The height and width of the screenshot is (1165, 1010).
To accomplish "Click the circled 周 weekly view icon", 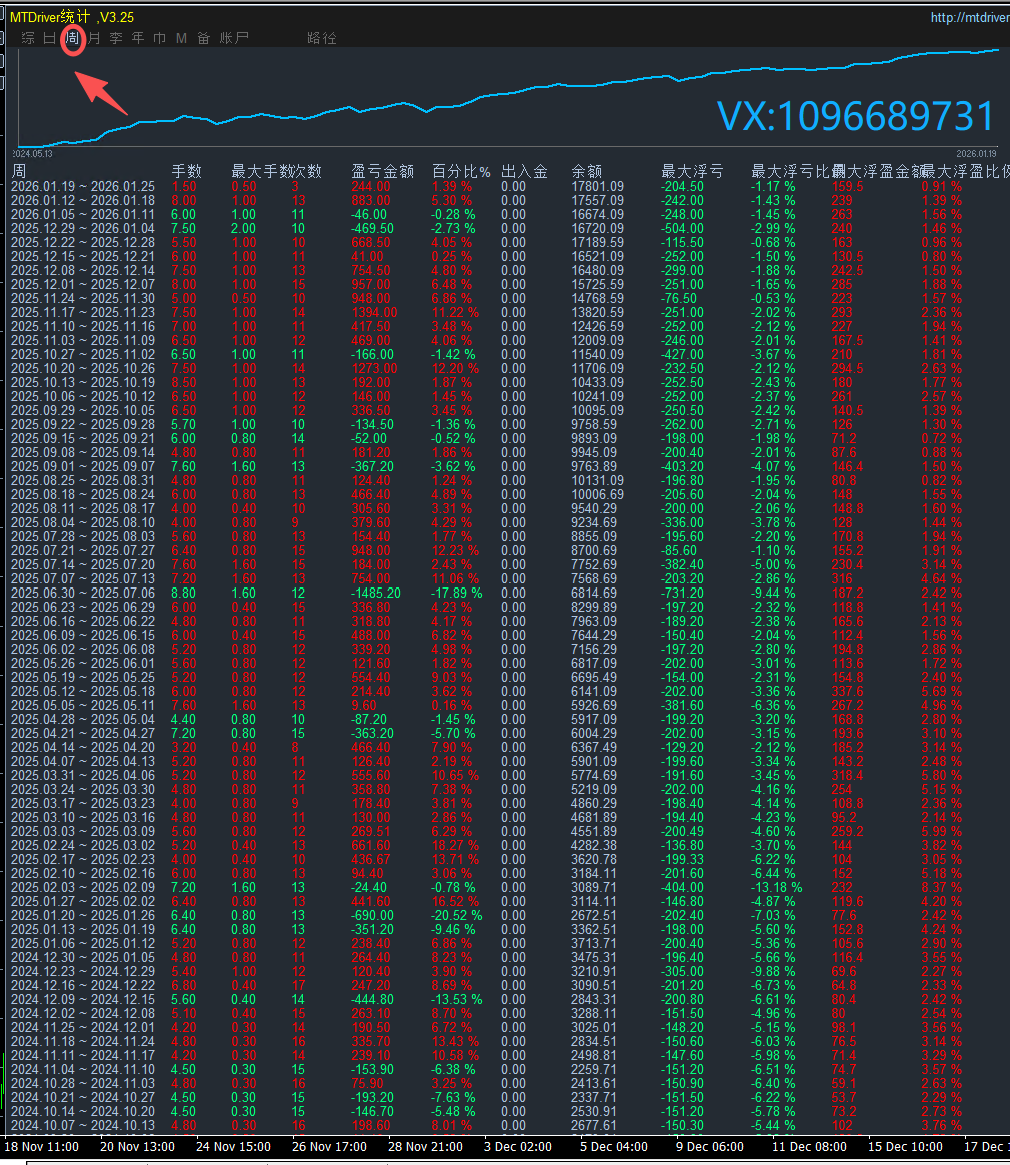I will point(71,38).
